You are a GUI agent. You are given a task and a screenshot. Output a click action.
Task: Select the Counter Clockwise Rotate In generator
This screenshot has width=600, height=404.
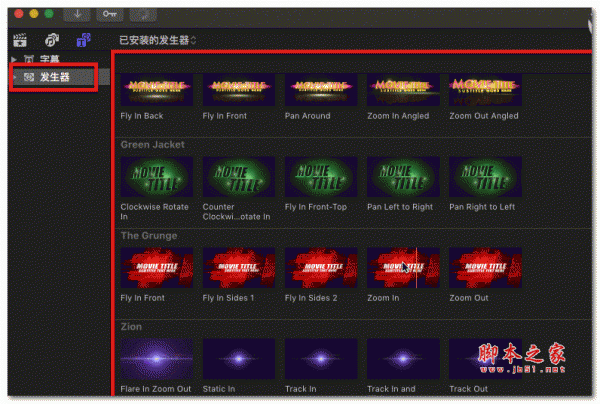click(239, 177)
